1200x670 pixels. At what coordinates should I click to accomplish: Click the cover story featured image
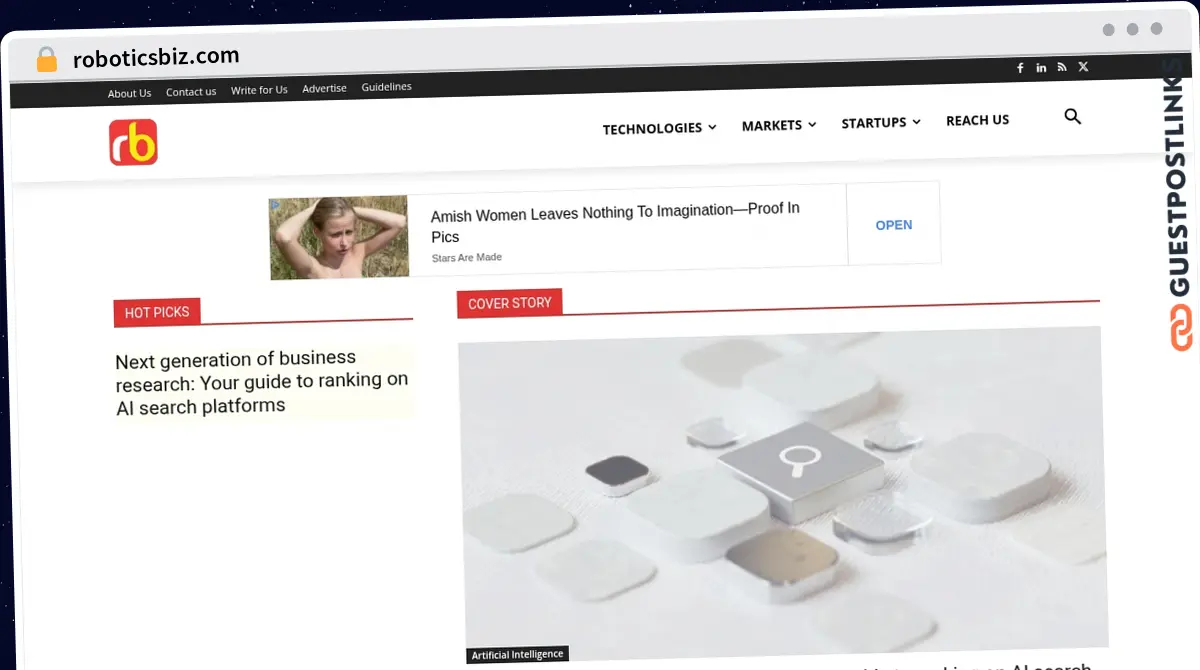(783, 487)
